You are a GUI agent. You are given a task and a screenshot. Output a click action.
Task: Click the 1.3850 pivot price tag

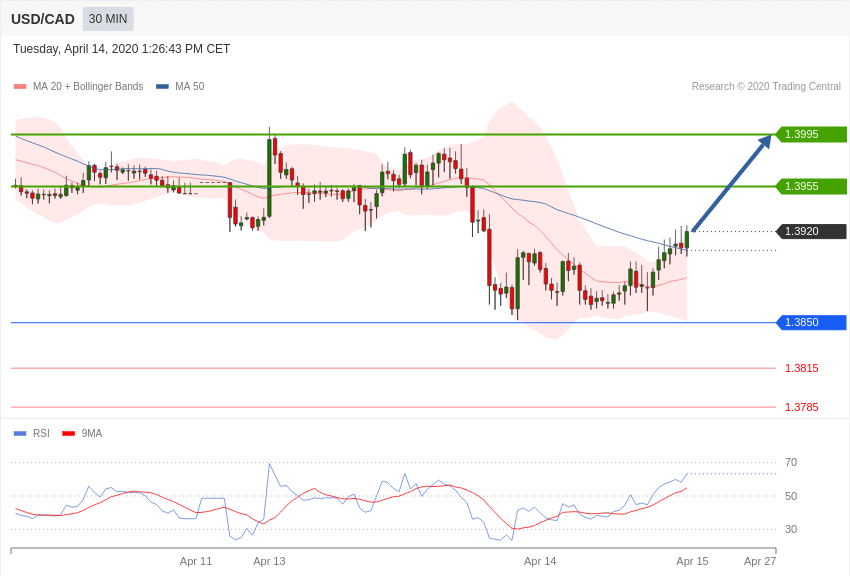(x=812, y=322)
